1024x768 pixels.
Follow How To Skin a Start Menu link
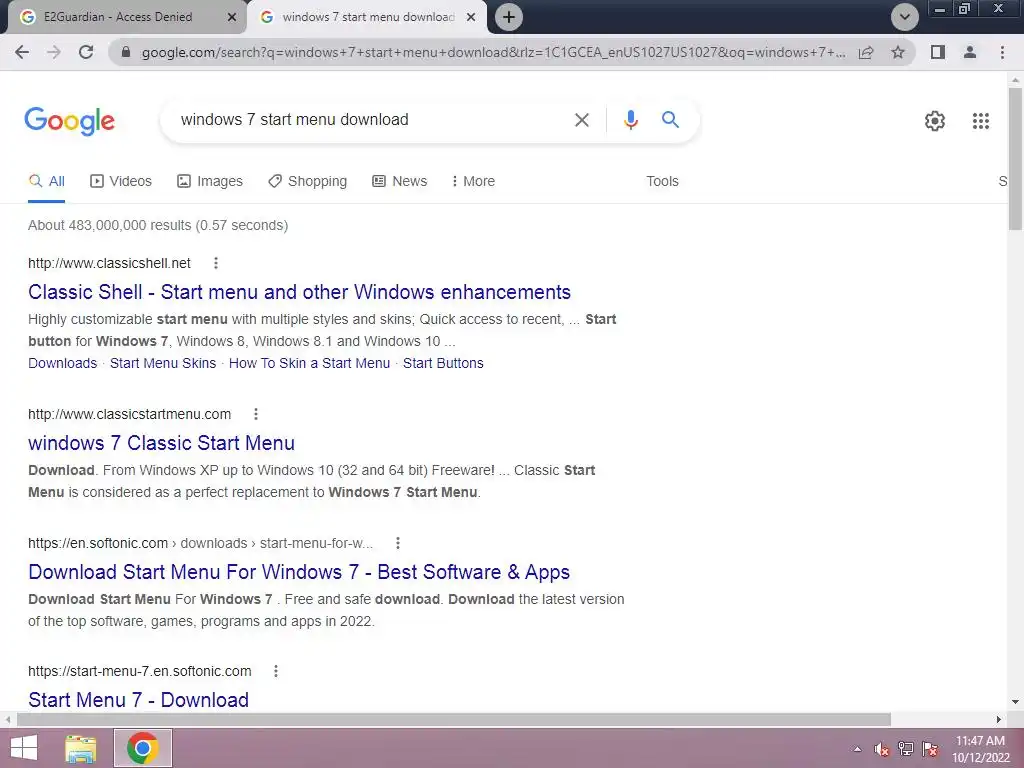coord(309,364)
